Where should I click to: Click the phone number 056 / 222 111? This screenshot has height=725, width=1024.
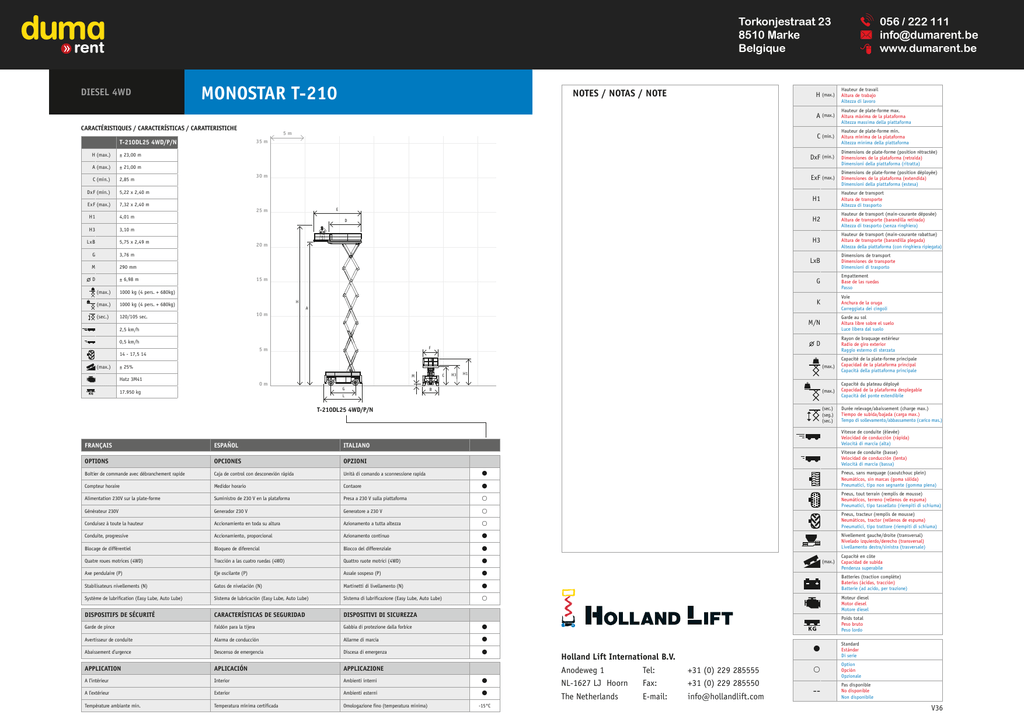coord(914,21)
